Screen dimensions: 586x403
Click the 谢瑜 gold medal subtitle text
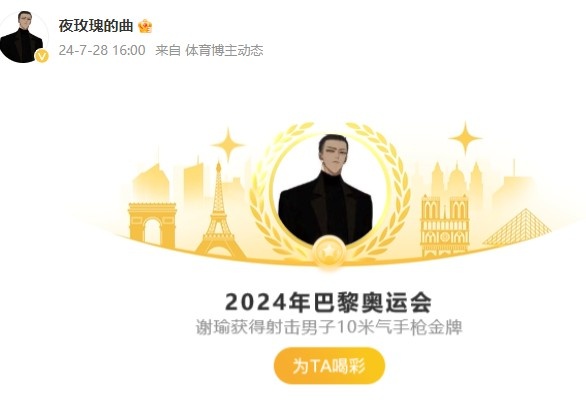(x=329, y=327)
